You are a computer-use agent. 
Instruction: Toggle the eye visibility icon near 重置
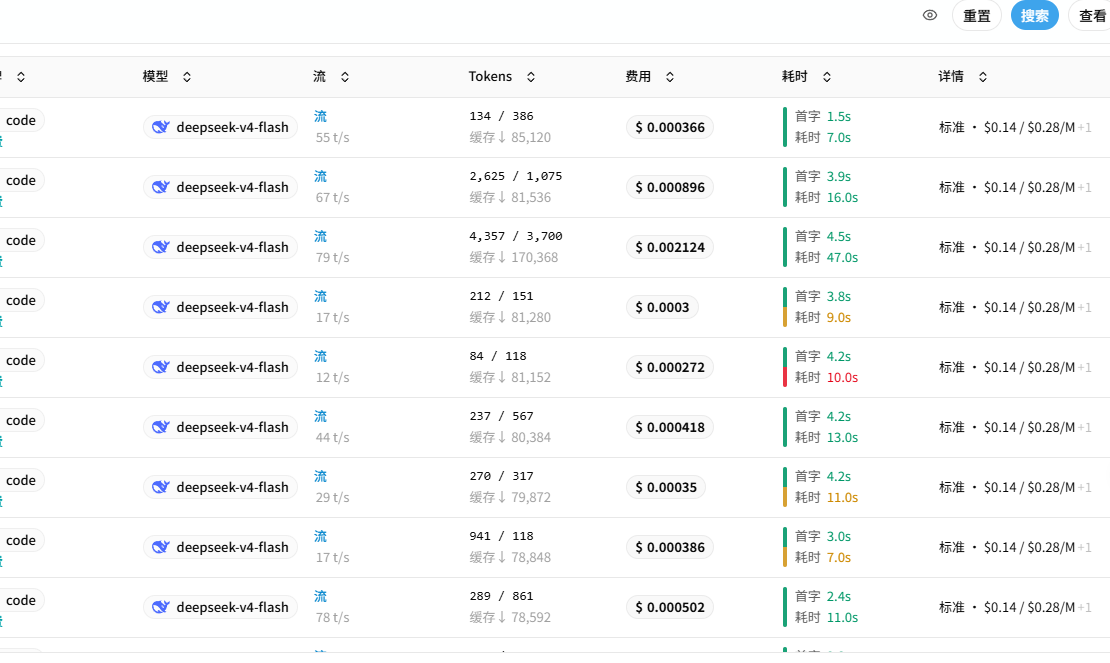coord(929,16)
